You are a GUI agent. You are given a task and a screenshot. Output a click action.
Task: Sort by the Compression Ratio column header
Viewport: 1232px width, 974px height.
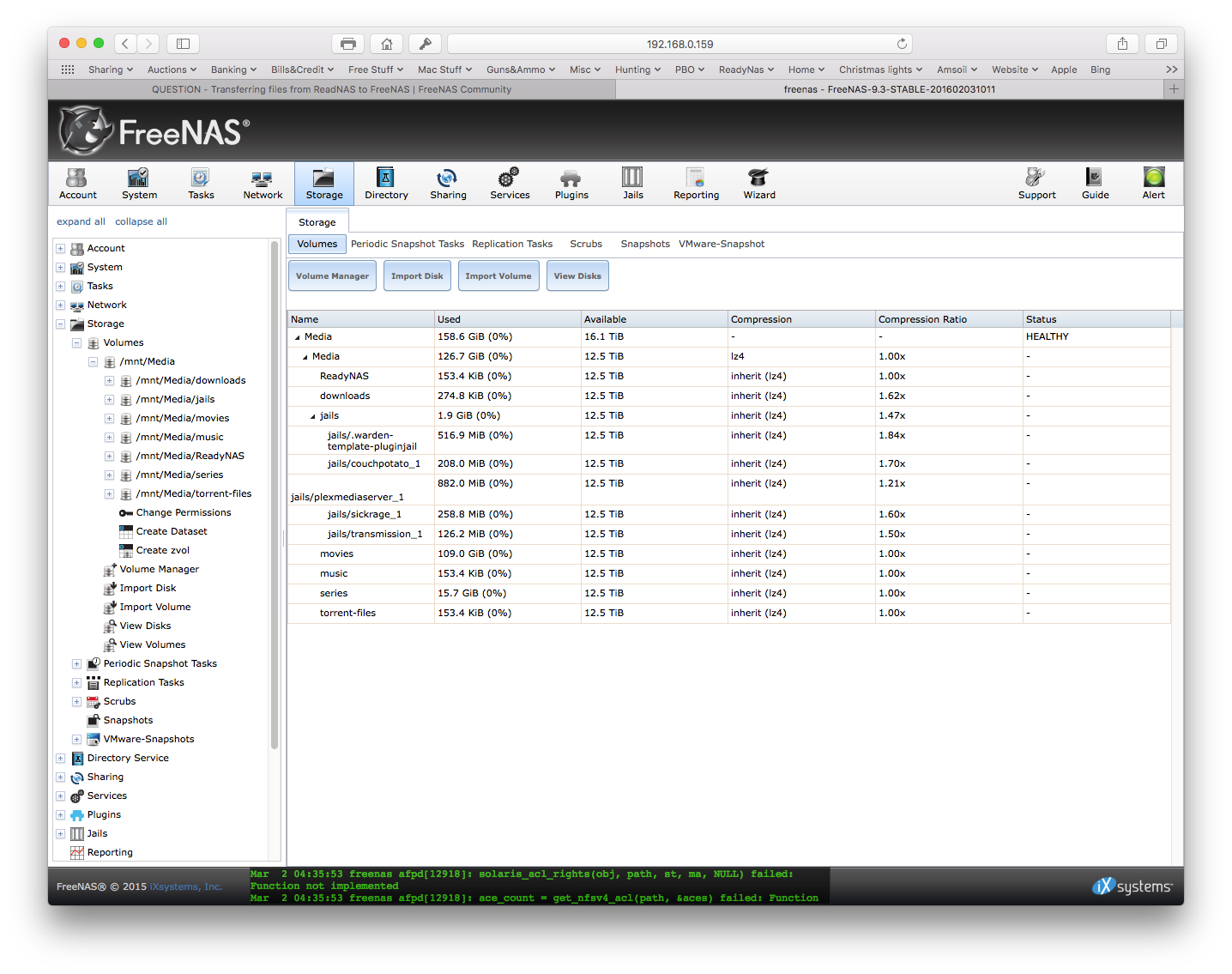pyautogui.click(x=949, y=319)
